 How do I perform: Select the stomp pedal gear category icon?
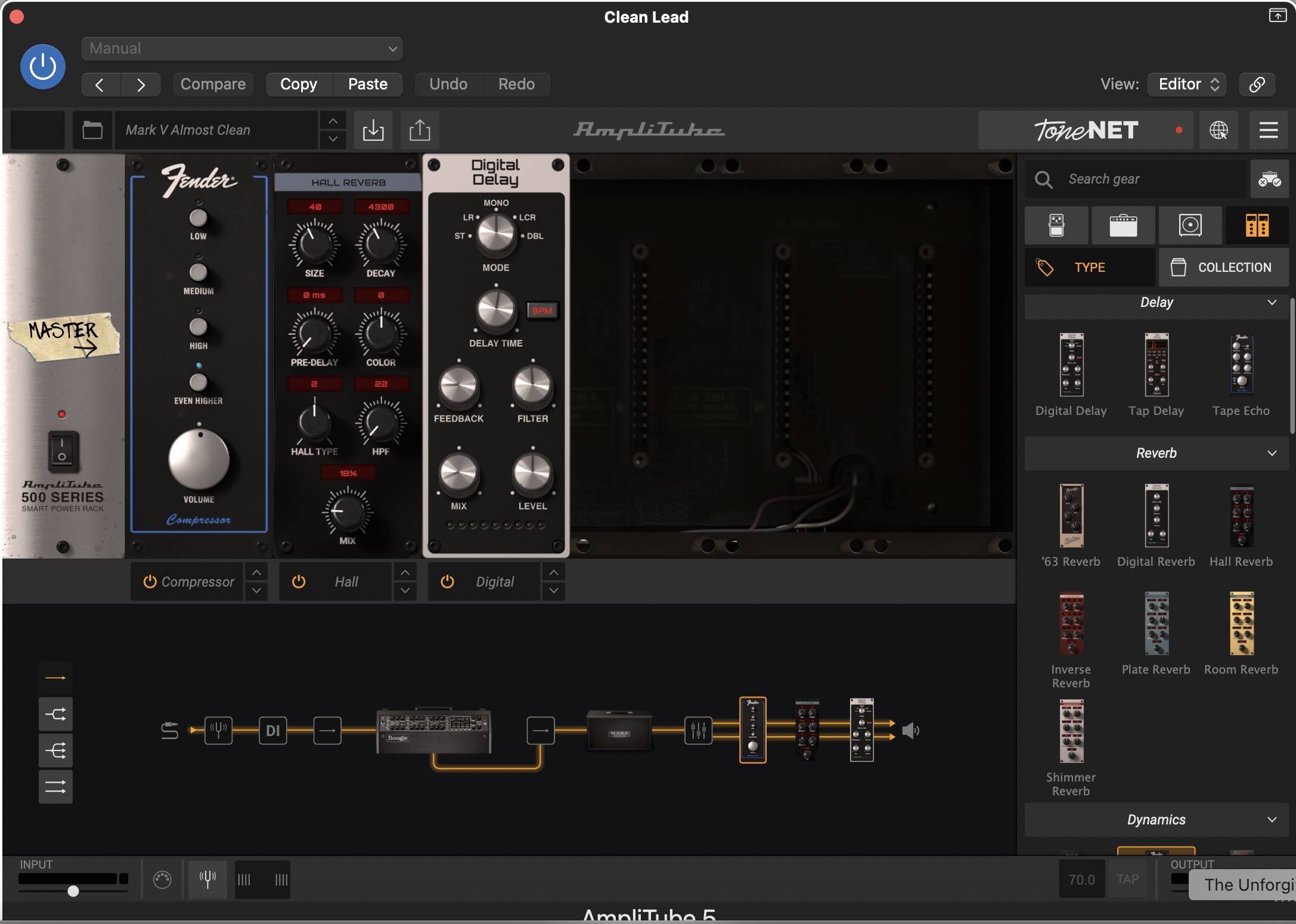coord(1056,225)
